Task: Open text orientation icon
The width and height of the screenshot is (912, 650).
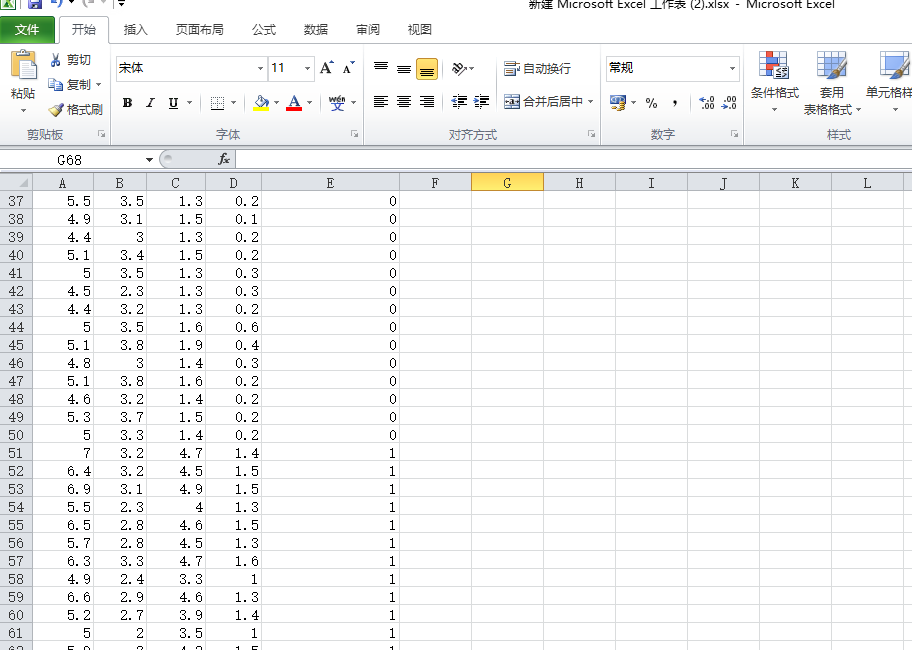Action: tap(459, 69)
